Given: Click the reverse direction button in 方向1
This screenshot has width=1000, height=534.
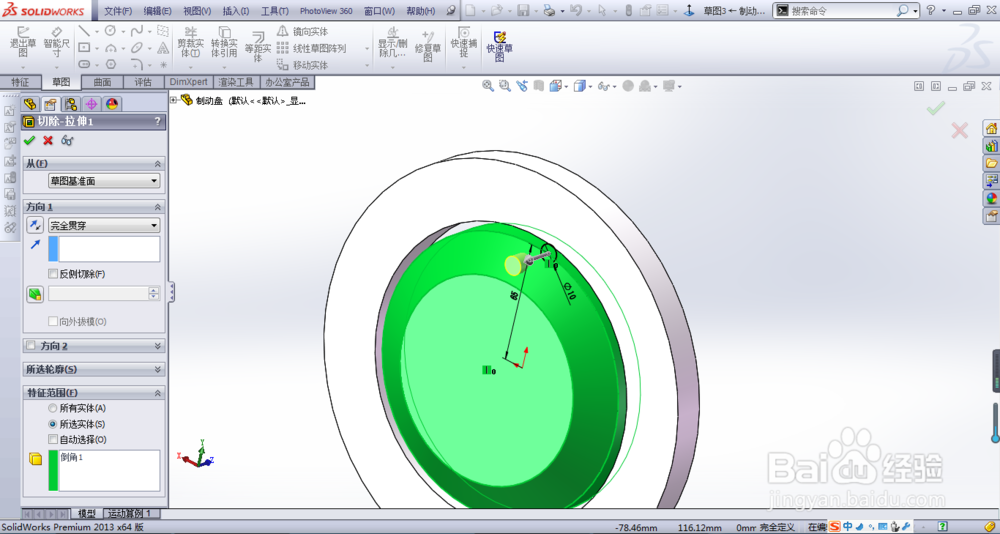Looking at the screenshot, I should click(x=35, y=225).
